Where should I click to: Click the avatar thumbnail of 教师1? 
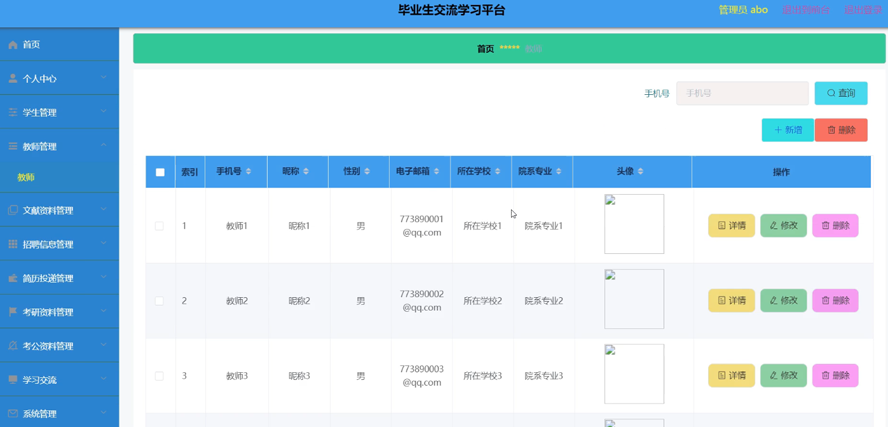click(x=634, y=224)
